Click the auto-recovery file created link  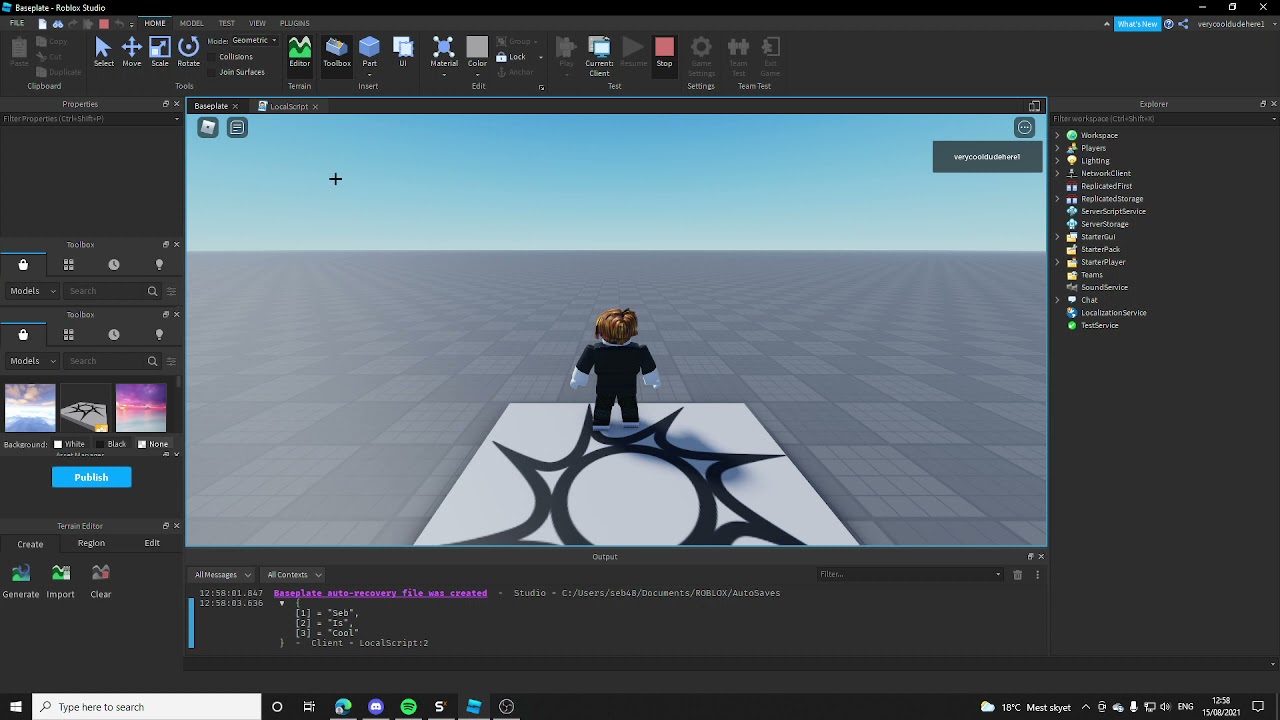coord(380,593)
